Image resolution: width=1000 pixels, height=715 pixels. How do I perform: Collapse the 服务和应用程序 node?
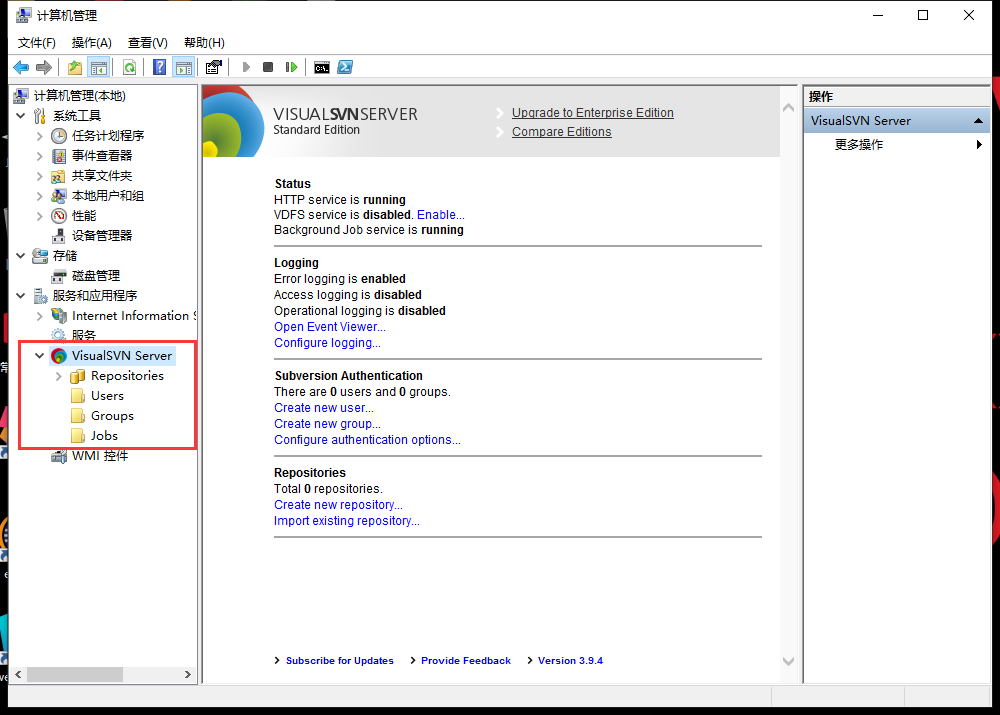[20, 296]
